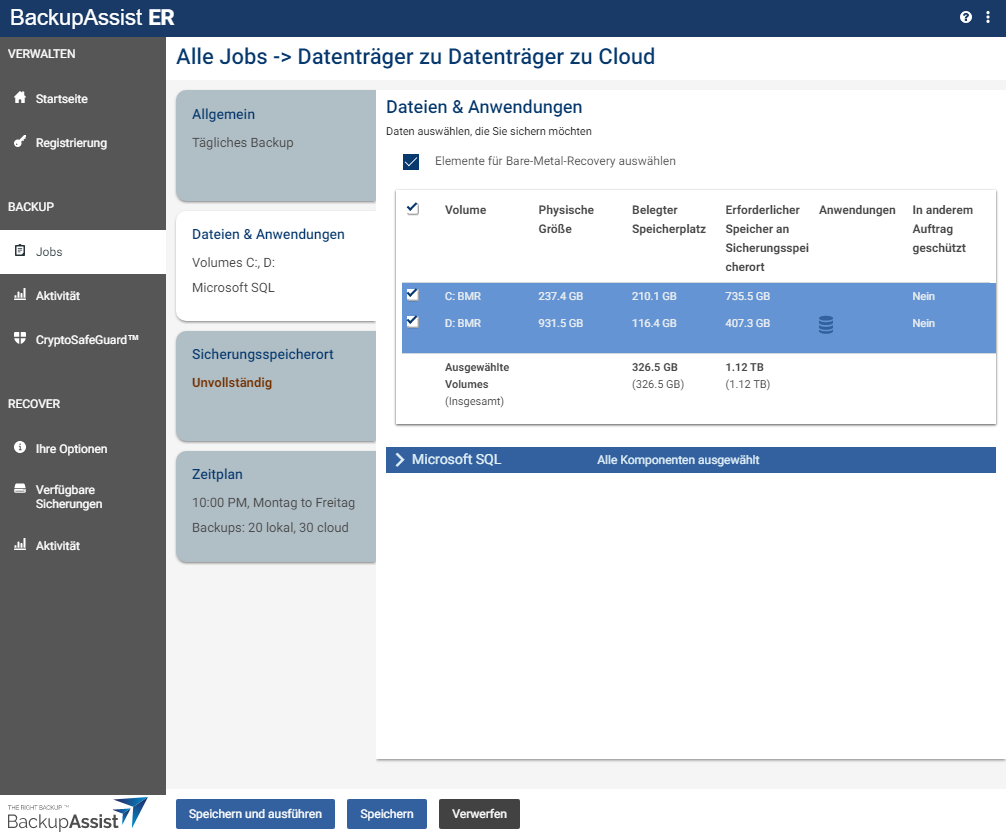Image resolution: width=1006 pixels, height=834 pixels.
Task: Open Aktivität under the Backup section
Action: click(57, 296)
